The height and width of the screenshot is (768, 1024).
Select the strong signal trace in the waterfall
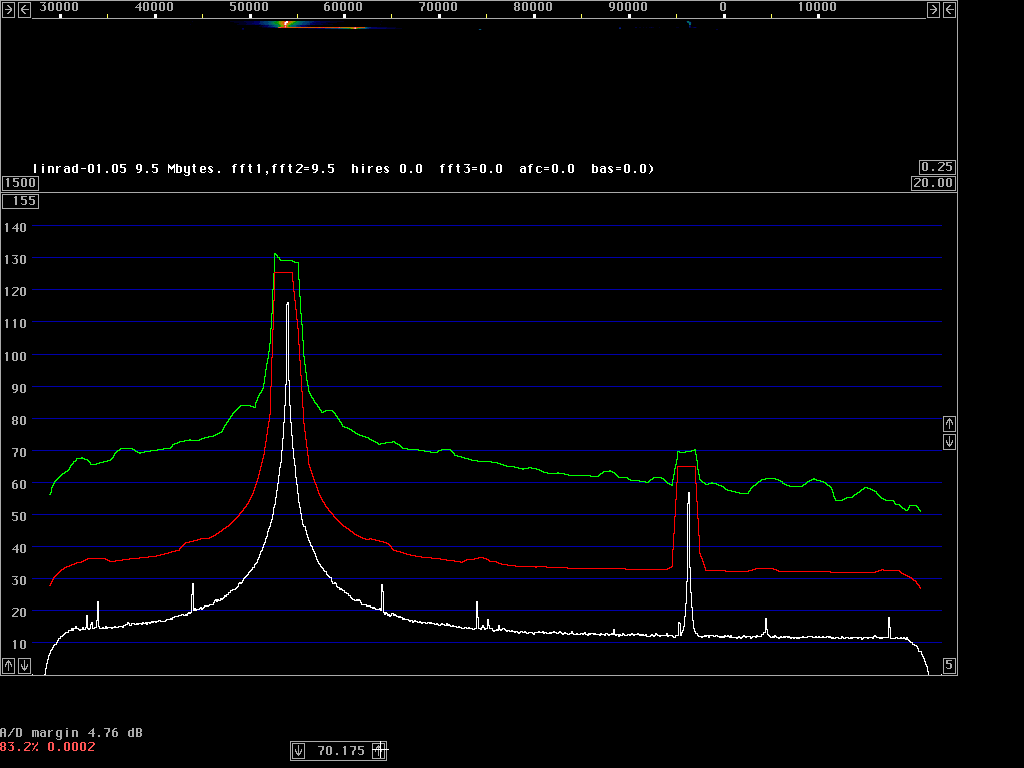287,24
